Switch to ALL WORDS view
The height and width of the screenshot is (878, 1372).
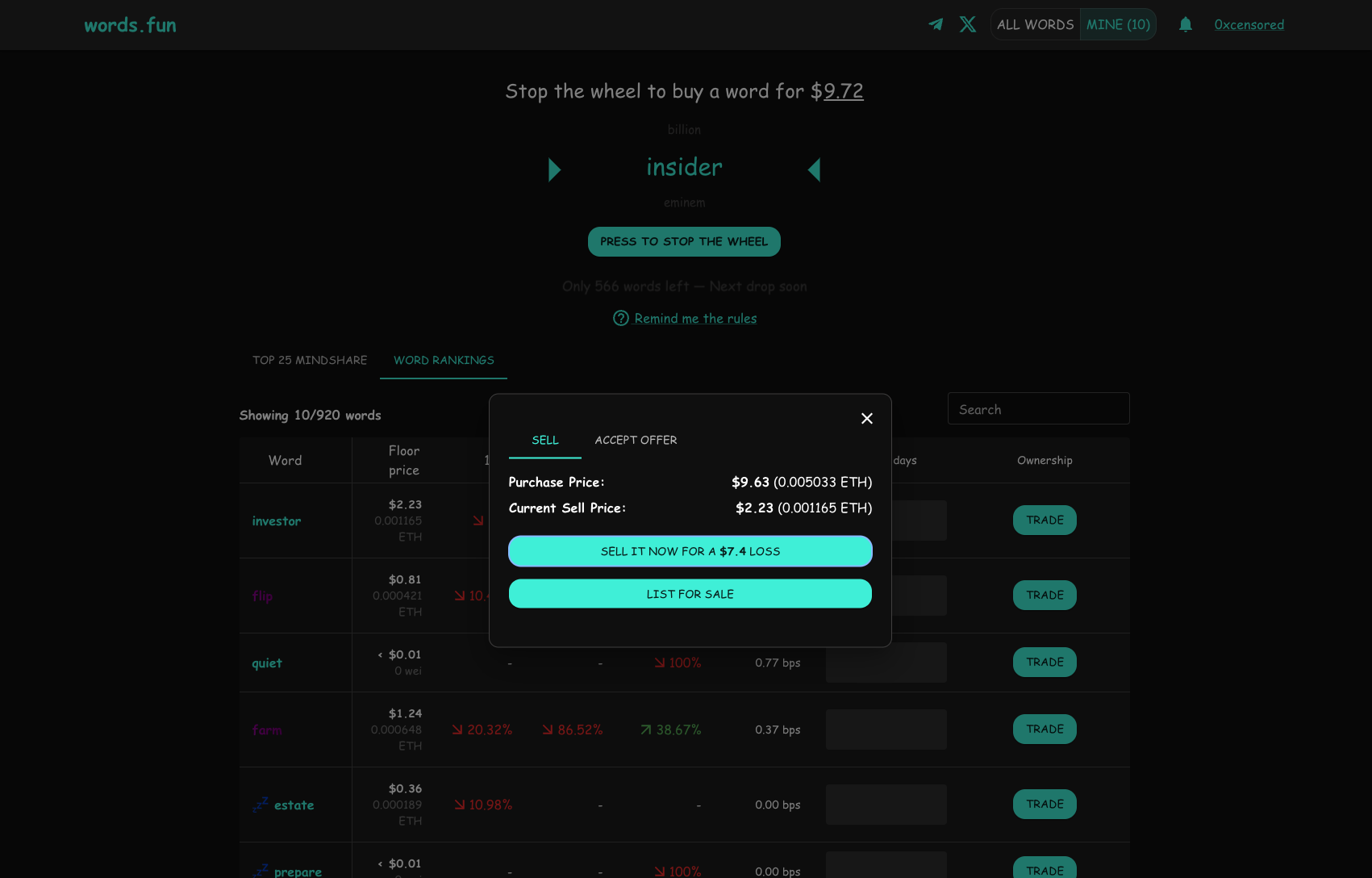(1035, 24)
